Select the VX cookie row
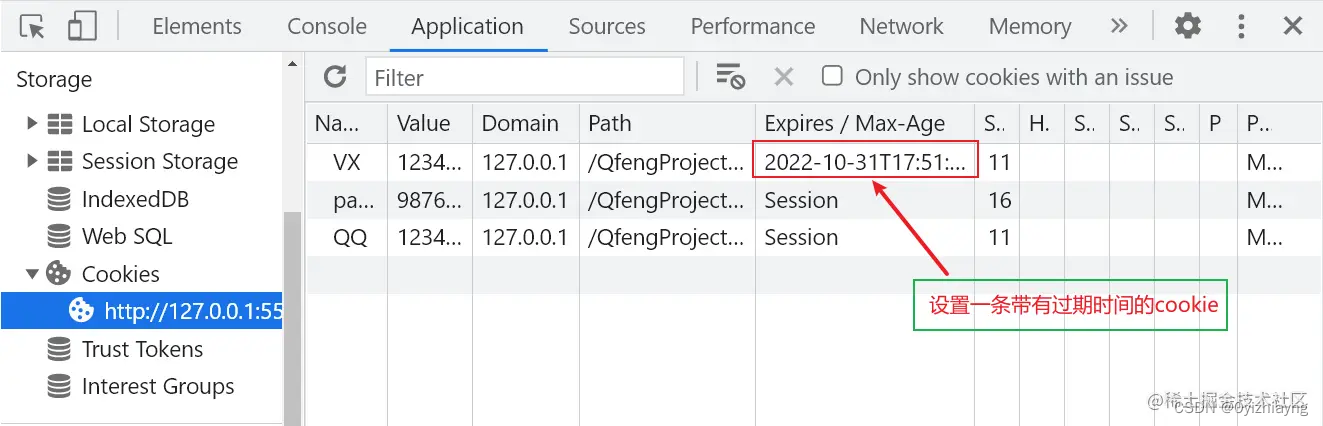 [813, 162]
